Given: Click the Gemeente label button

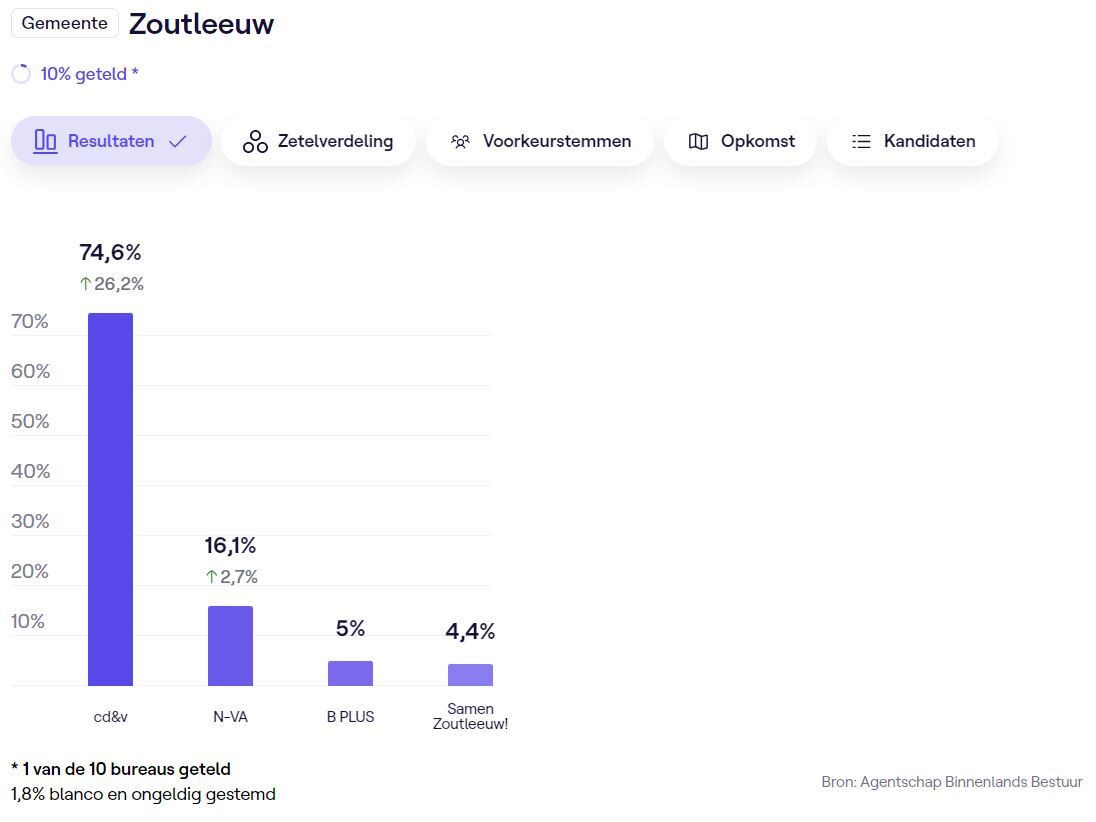Looking at the screenshot, I should (64, 23).
